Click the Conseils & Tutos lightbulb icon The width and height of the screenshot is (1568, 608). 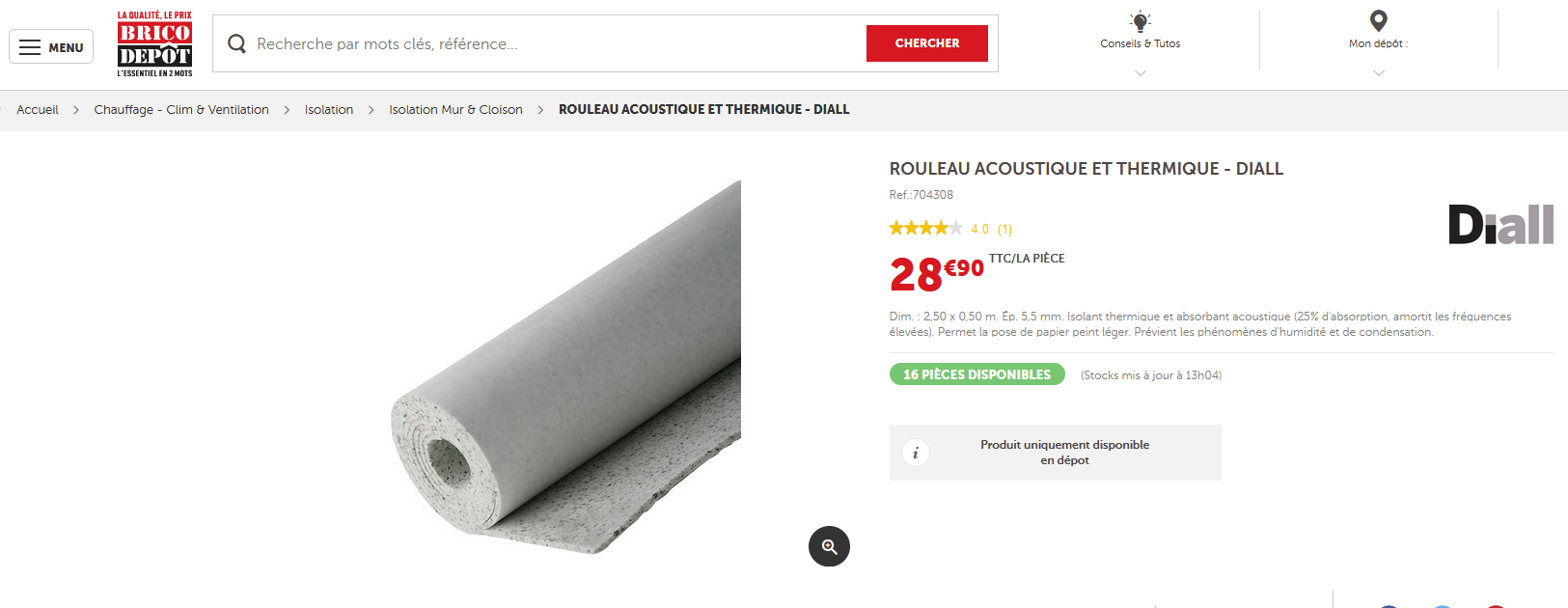(x=1141, y=21)
